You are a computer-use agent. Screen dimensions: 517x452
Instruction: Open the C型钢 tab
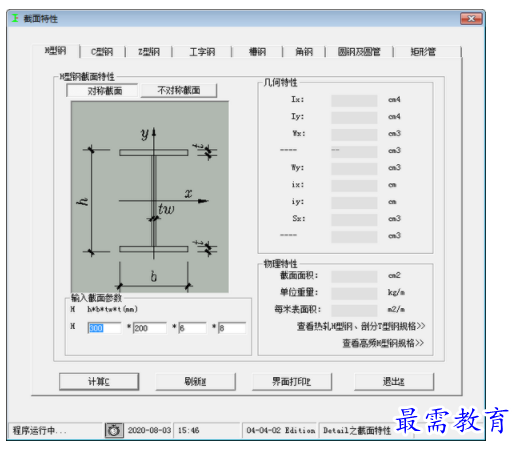click(102, 52)
